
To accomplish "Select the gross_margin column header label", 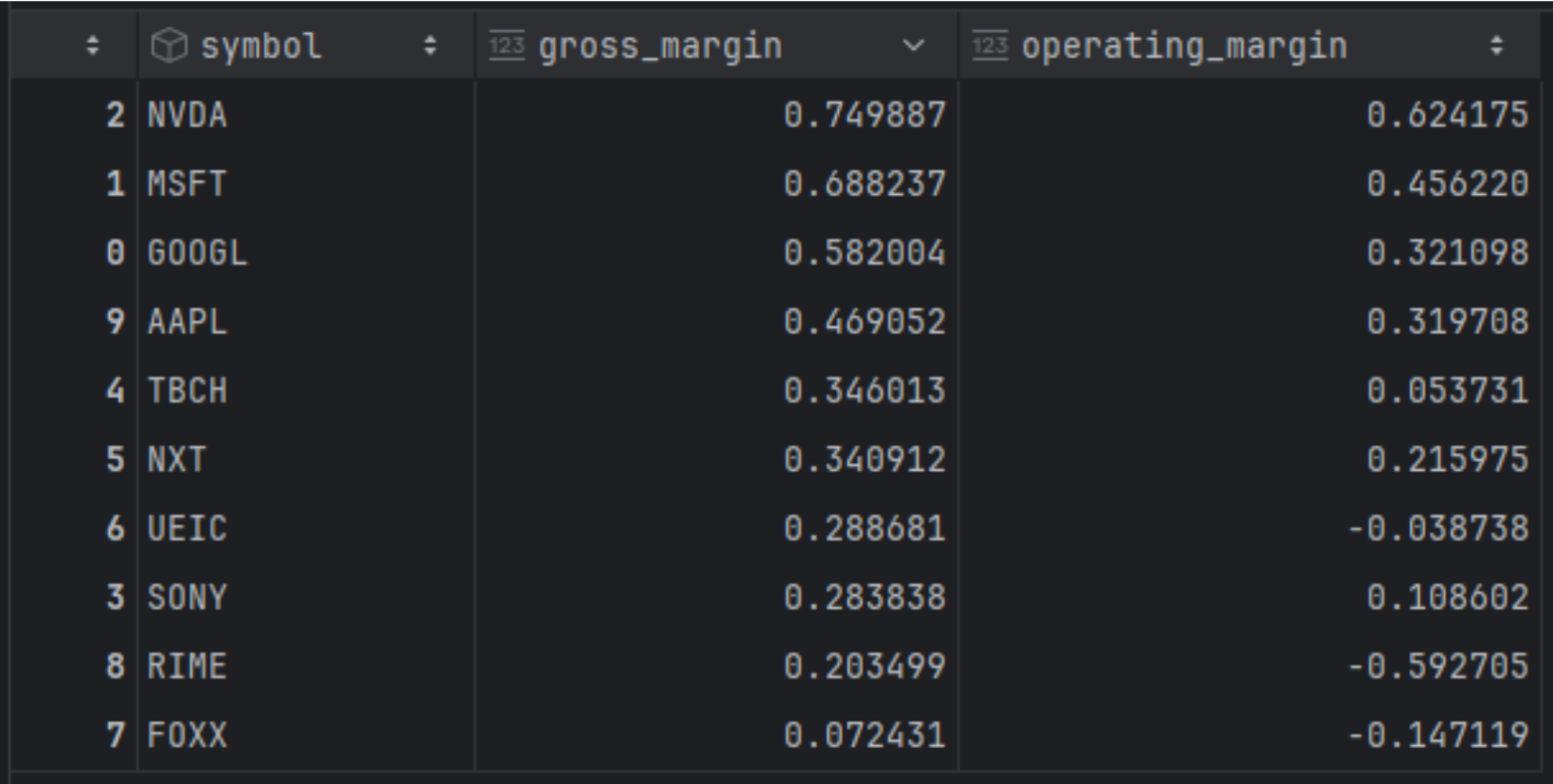I will coord(660,45).
